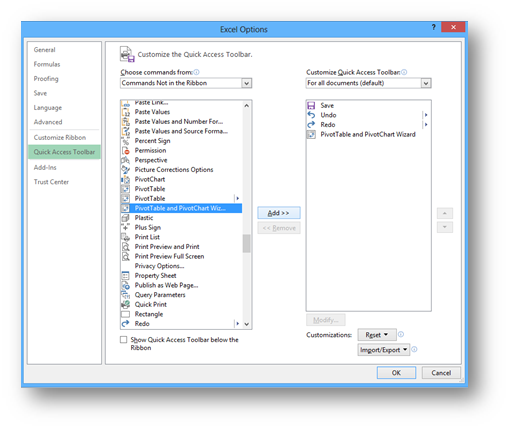This screenshot has height=430, width=510.
Task: Click the Paste Values command icon
Action: (x=126, y=112)
